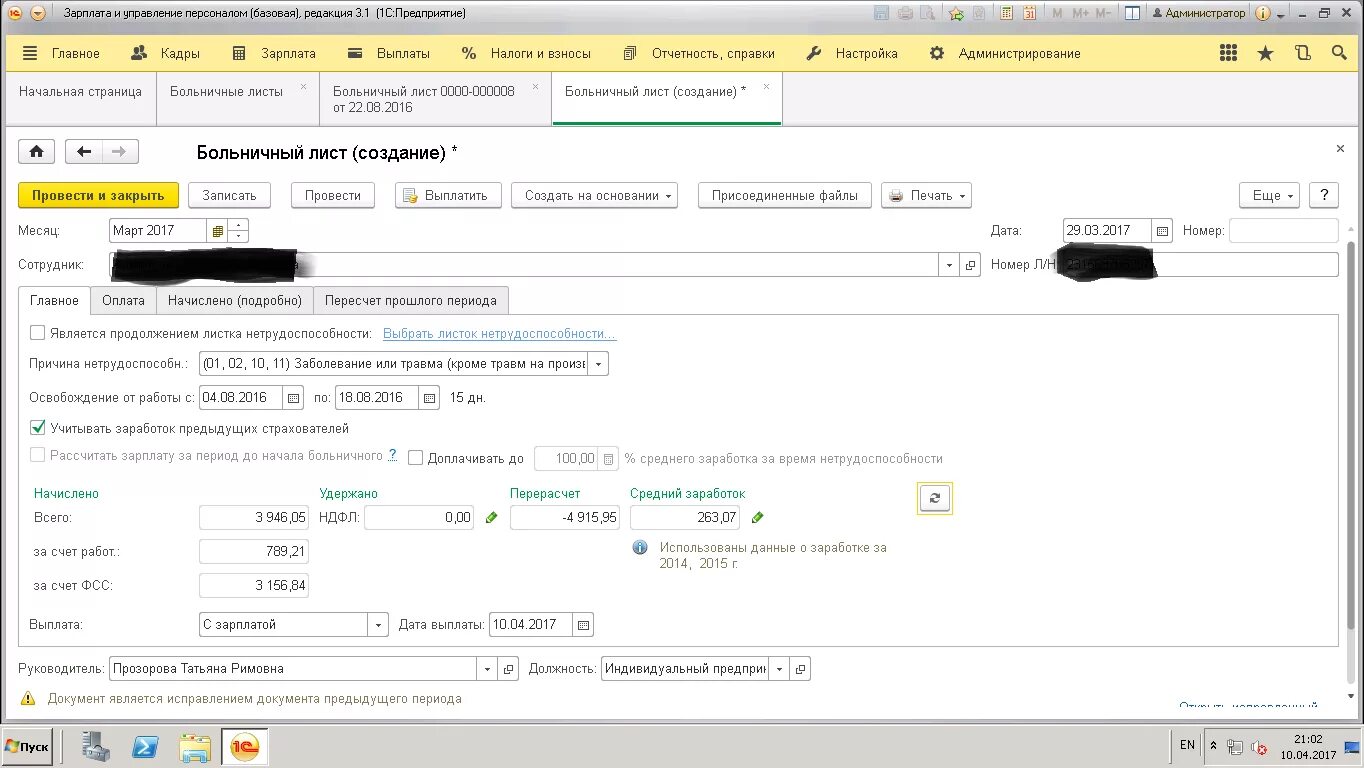Viewport: 1364px width, 768px height.
Task: Open date picker for Дата 29.03.2017
Action: 1162,231
